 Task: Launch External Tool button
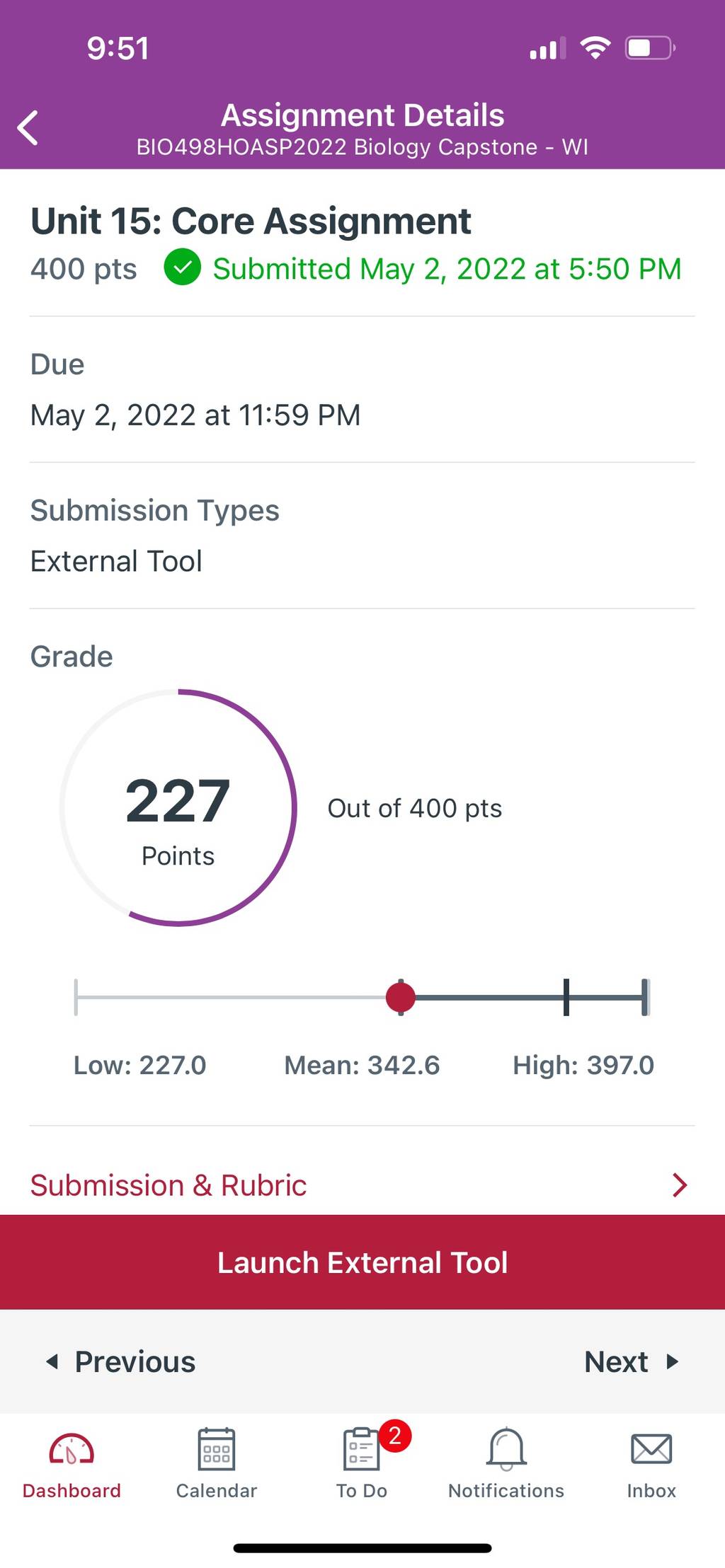pos(362,1262)
